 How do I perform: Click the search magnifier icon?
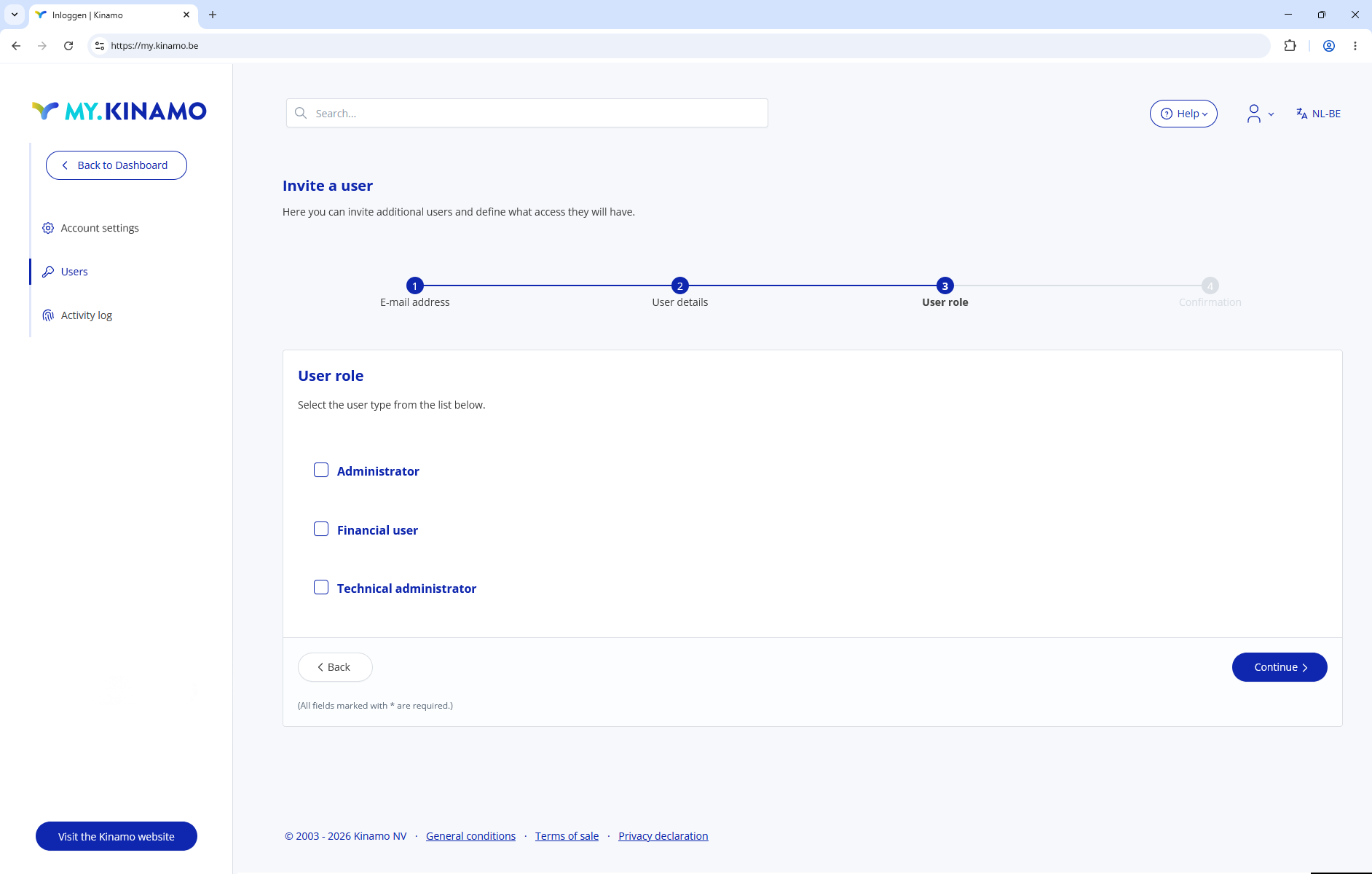301,113
